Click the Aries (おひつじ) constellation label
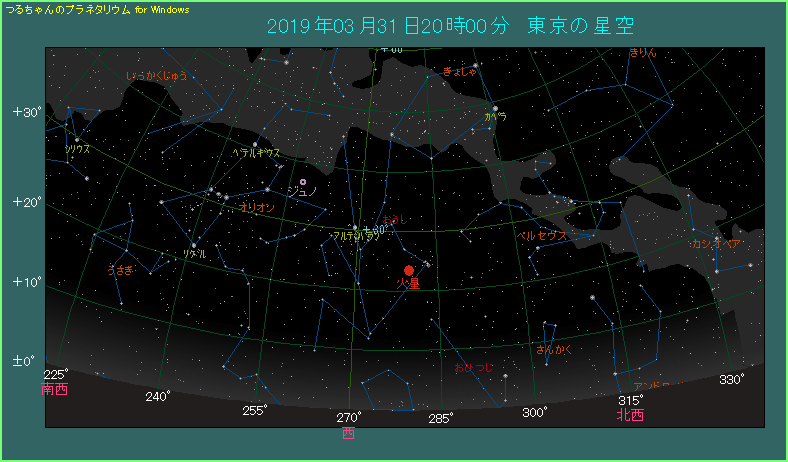The height and width of the screenshot is (462, 788). [472, 369]
